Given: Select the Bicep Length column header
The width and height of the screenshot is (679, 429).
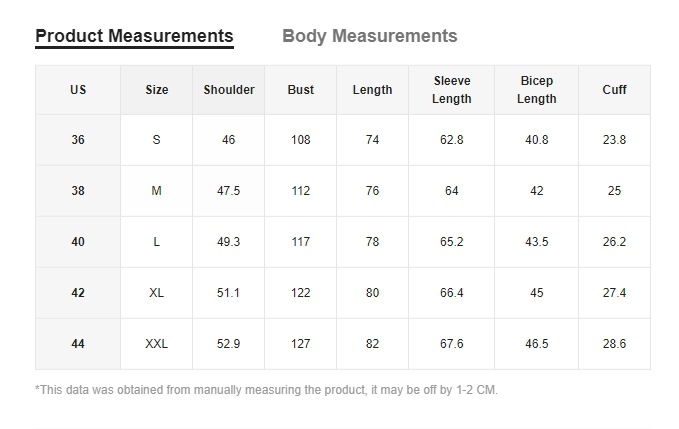Looking at the screenshot, I should point(537,90).
